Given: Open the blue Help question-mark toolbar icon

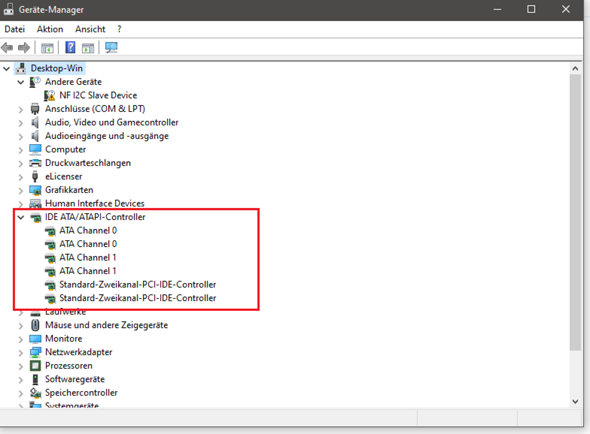Looking at the screenshot, I should tap(70, 48).
